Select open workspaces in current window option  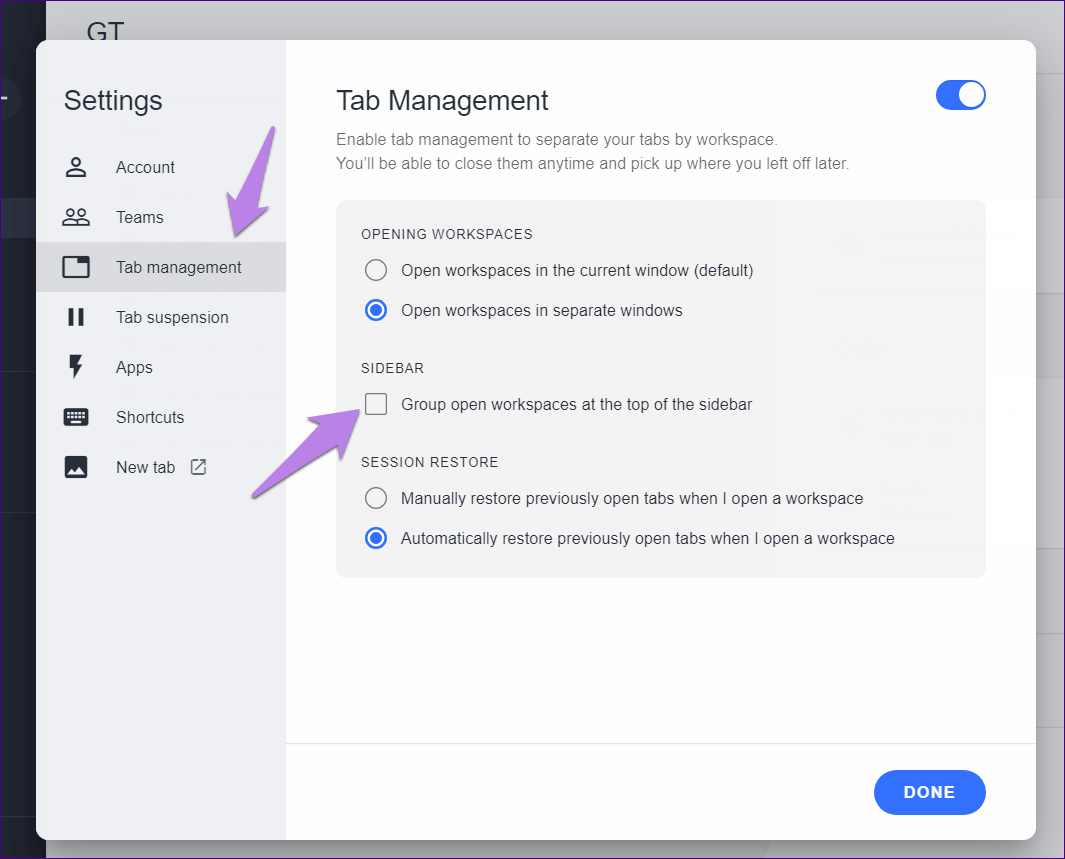pos(376,270)
